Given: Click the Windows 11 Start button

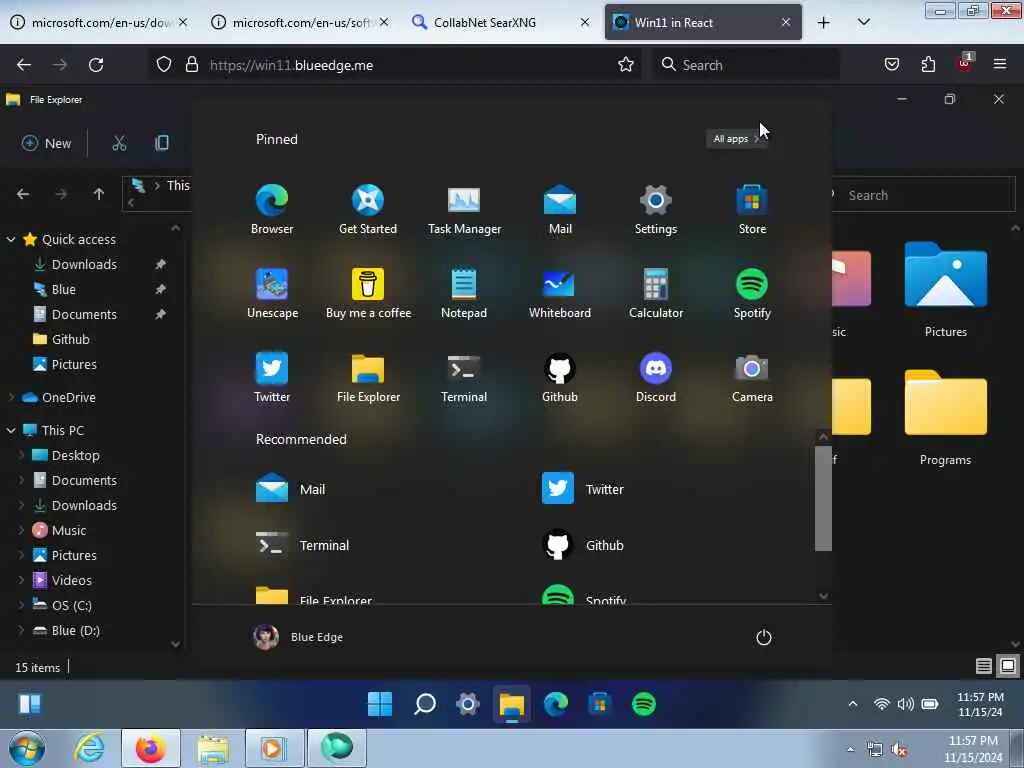Looking at the screenshot, I should pyautogui.click(x=379, y=704).
